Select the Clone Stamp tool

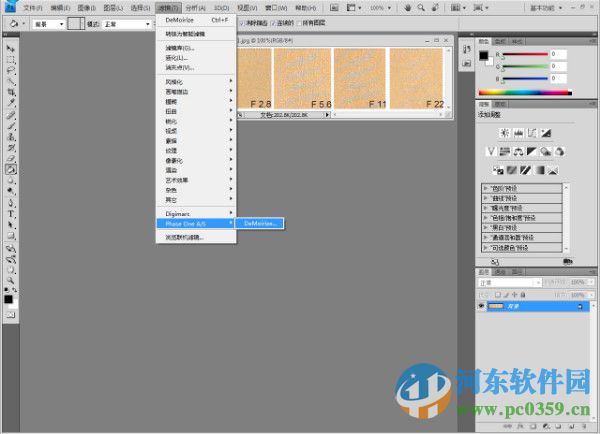coord(11,137)
